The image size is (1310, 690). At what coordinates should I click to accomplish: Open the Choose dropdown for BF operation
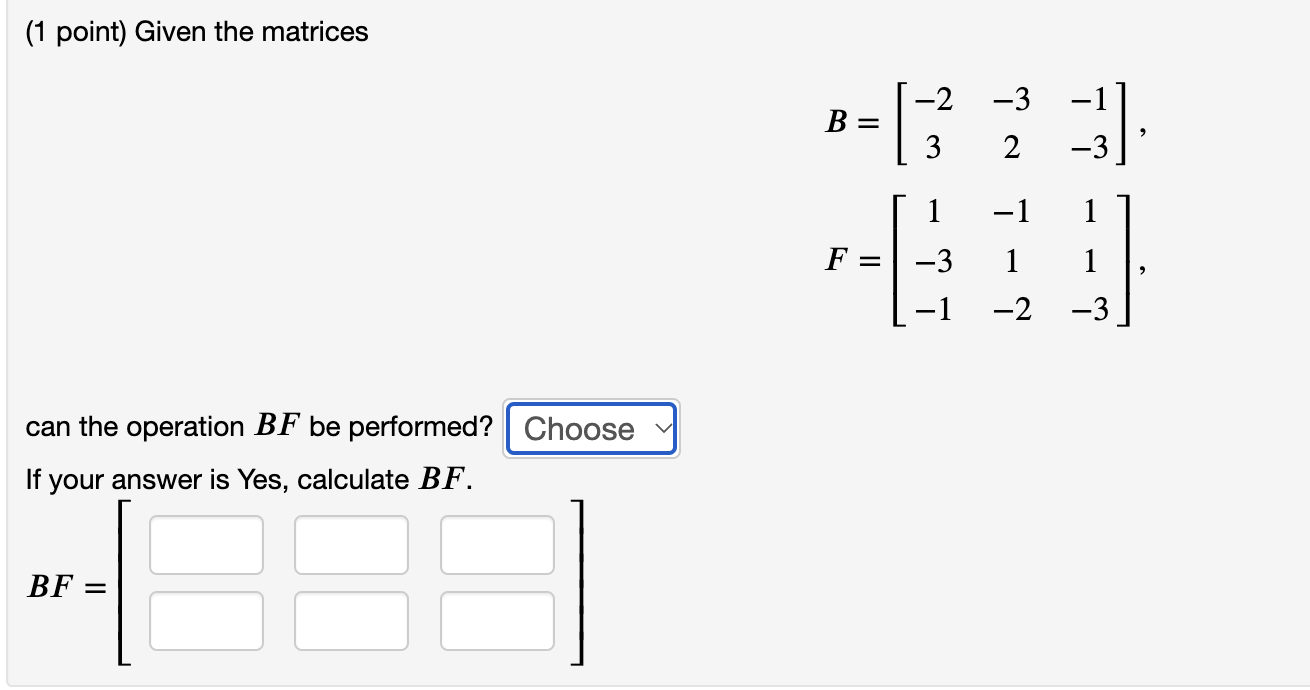(x=590, y=429)
